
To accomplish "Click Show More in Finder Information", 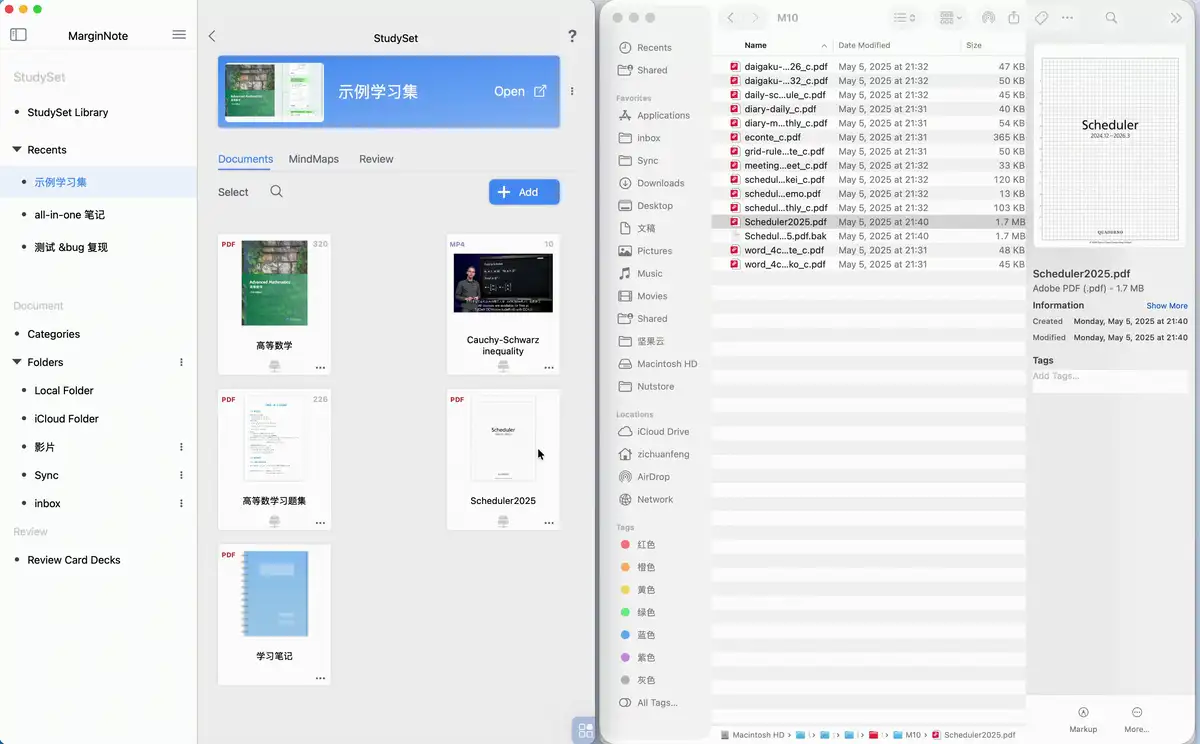I will pos(1167,306).
